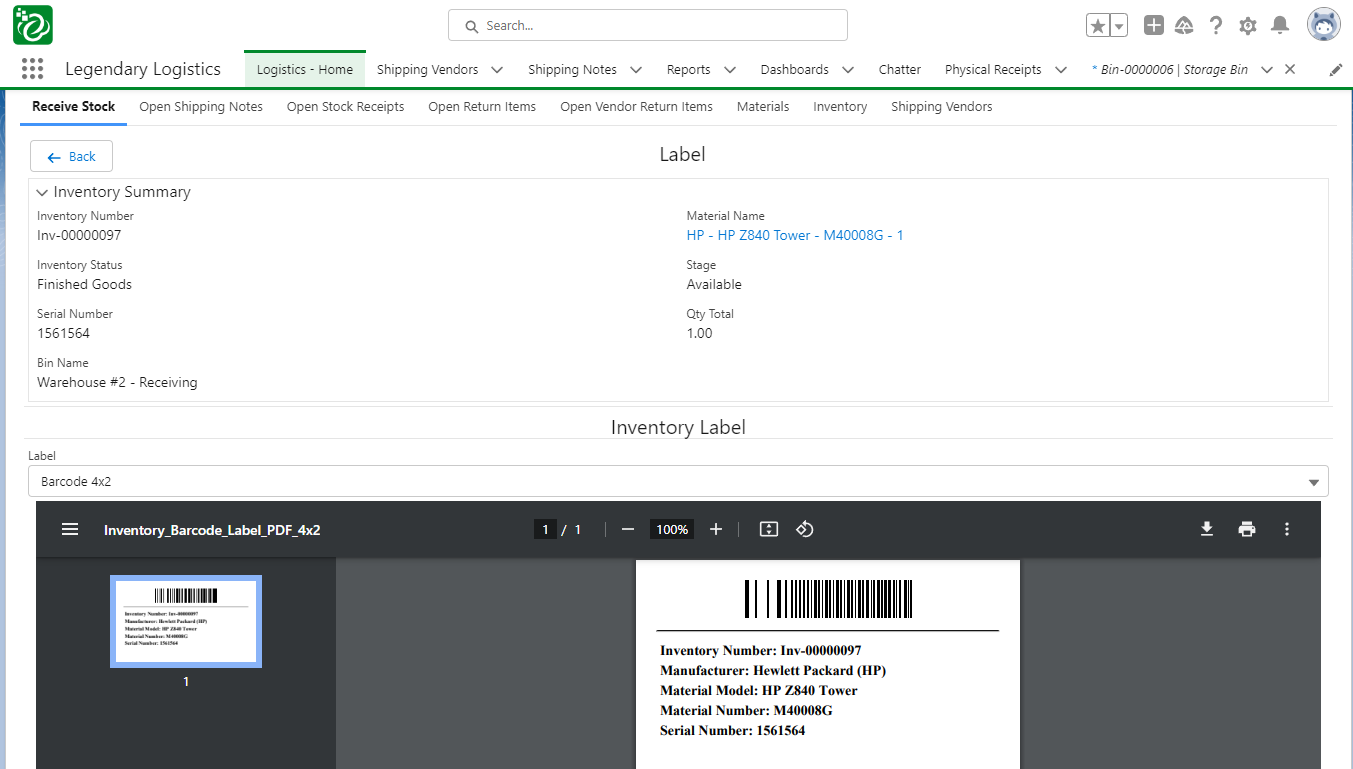The height and width of the screenshot is (769, 1353).
Task: Click the pencil icon to edit navigation
Action: coord(1336,70)
